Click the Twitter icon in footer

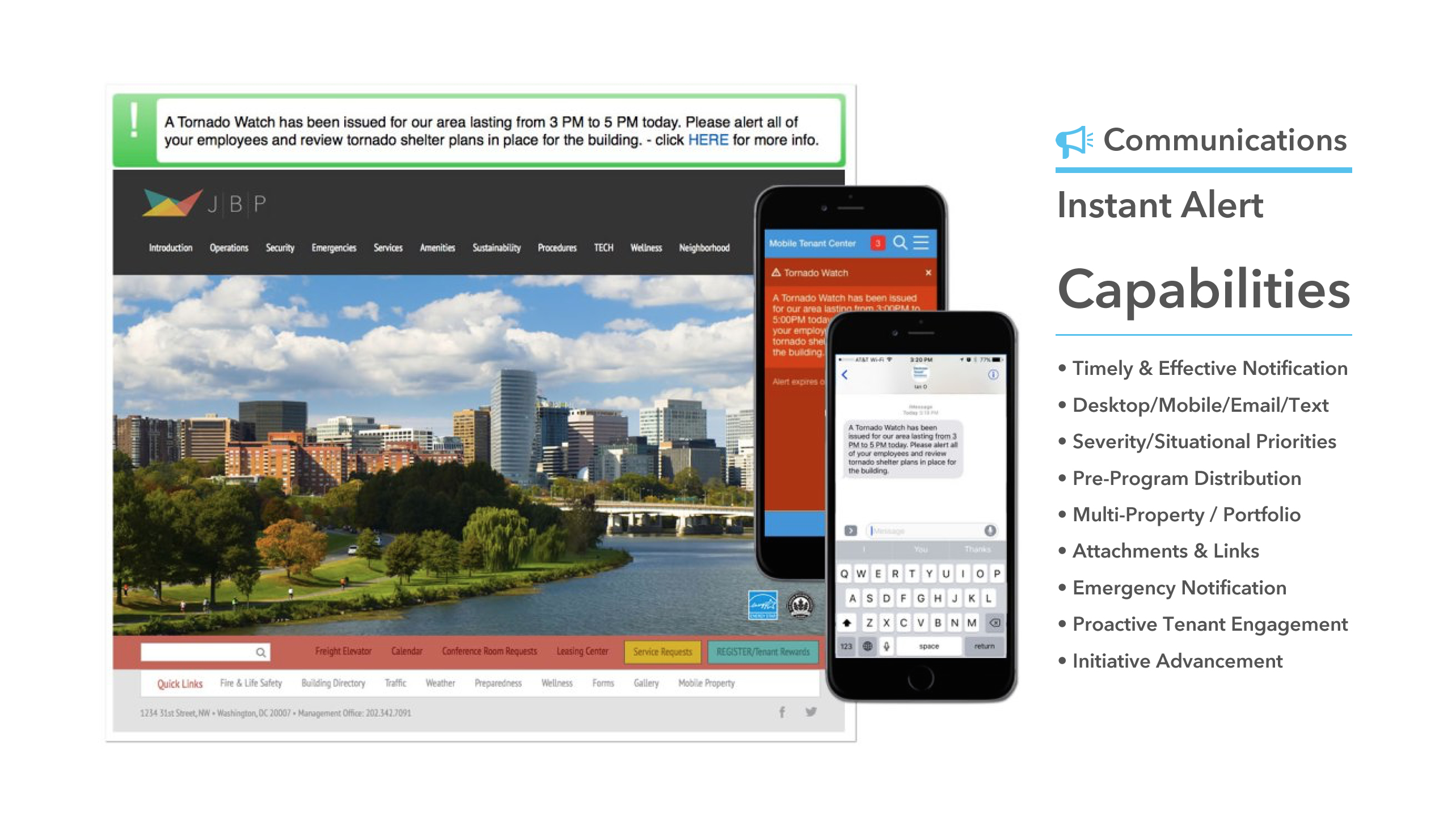[811, 712]
